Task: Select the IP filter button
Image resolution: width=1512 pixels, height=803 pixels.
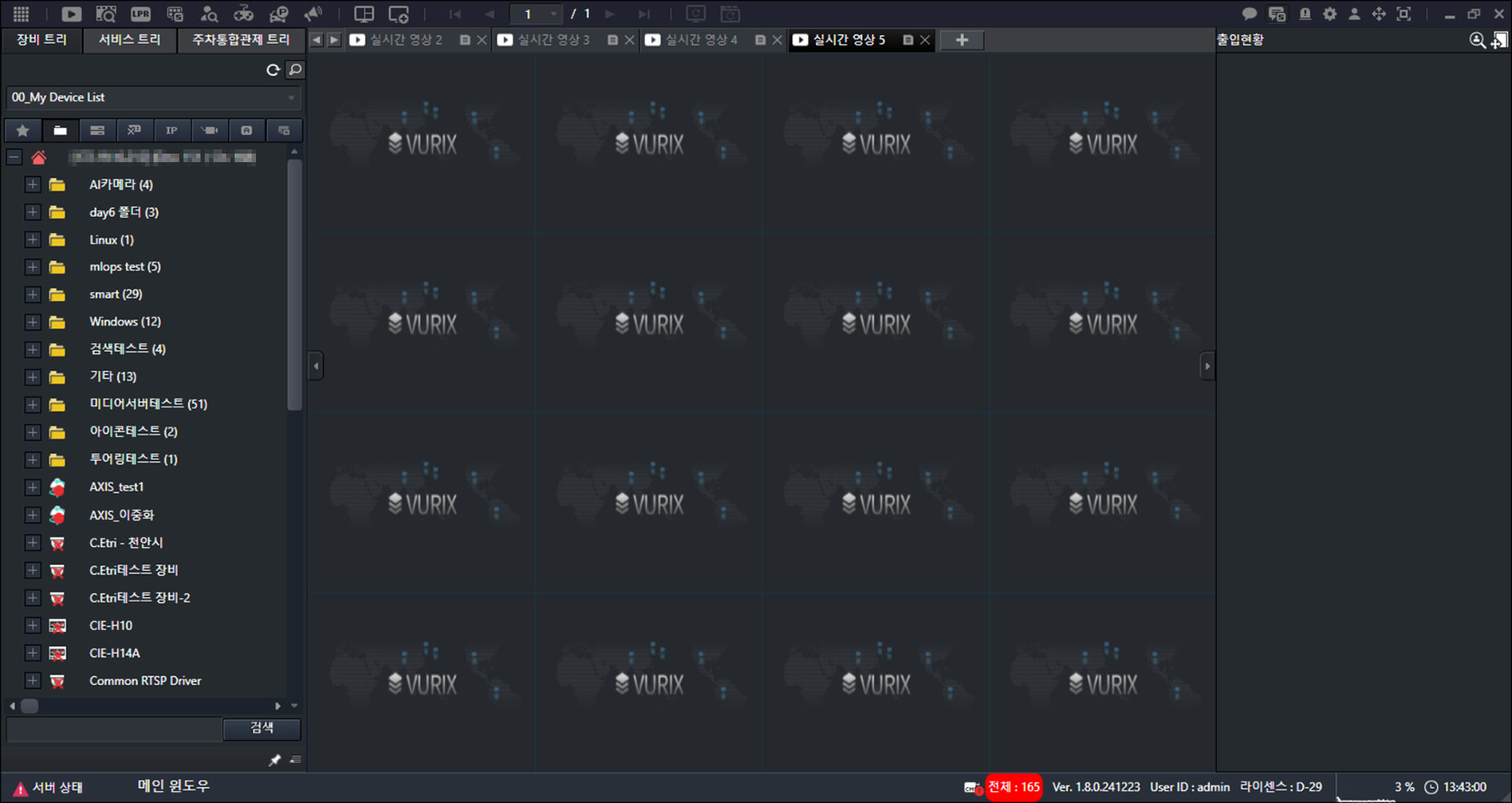Action: (172, 131)
